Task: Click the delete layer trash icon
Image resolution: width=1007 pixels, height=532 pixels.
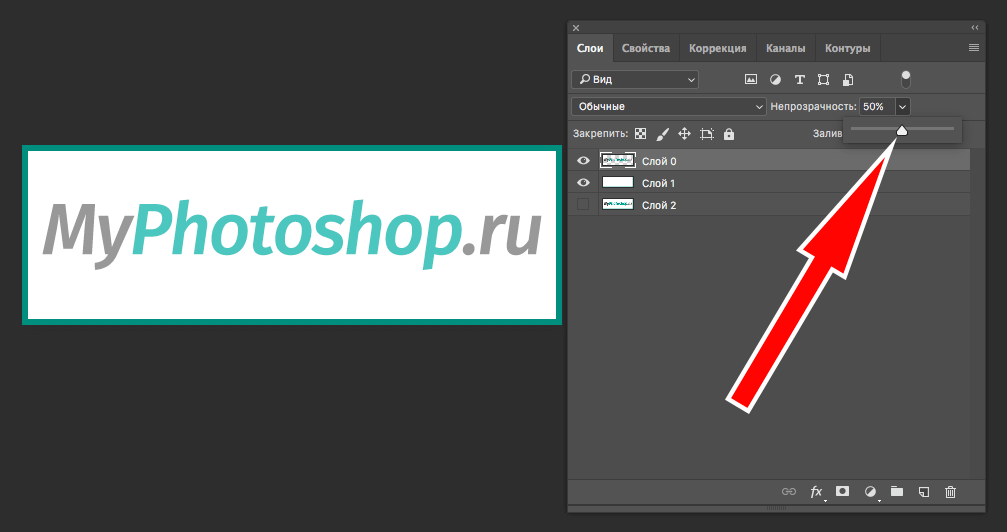Action: [951, 491]
